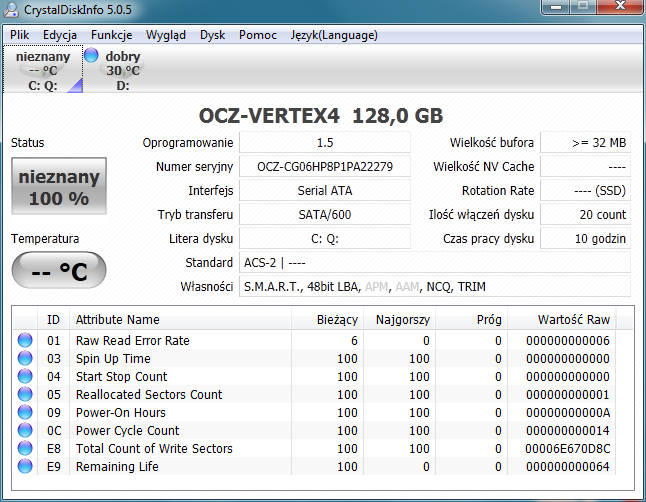Click status orb for Power Cycle Count
Screen dimensions: 646x502
(x=25, y=430)
